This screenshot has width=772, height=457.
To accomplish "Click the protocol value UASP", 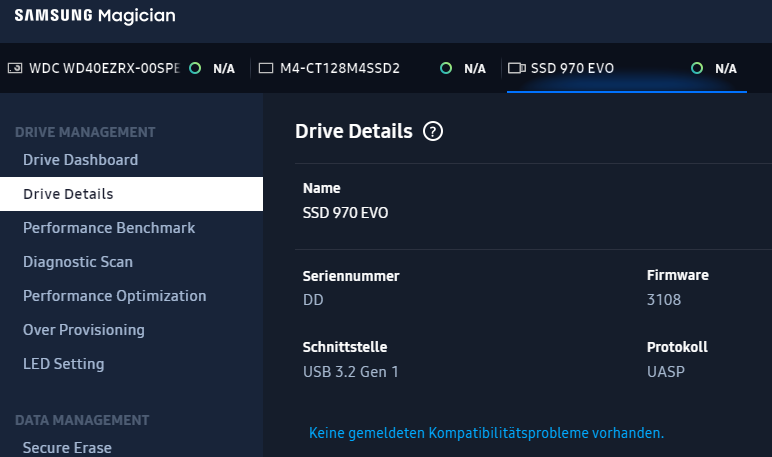I will click(x=666, y=372).
